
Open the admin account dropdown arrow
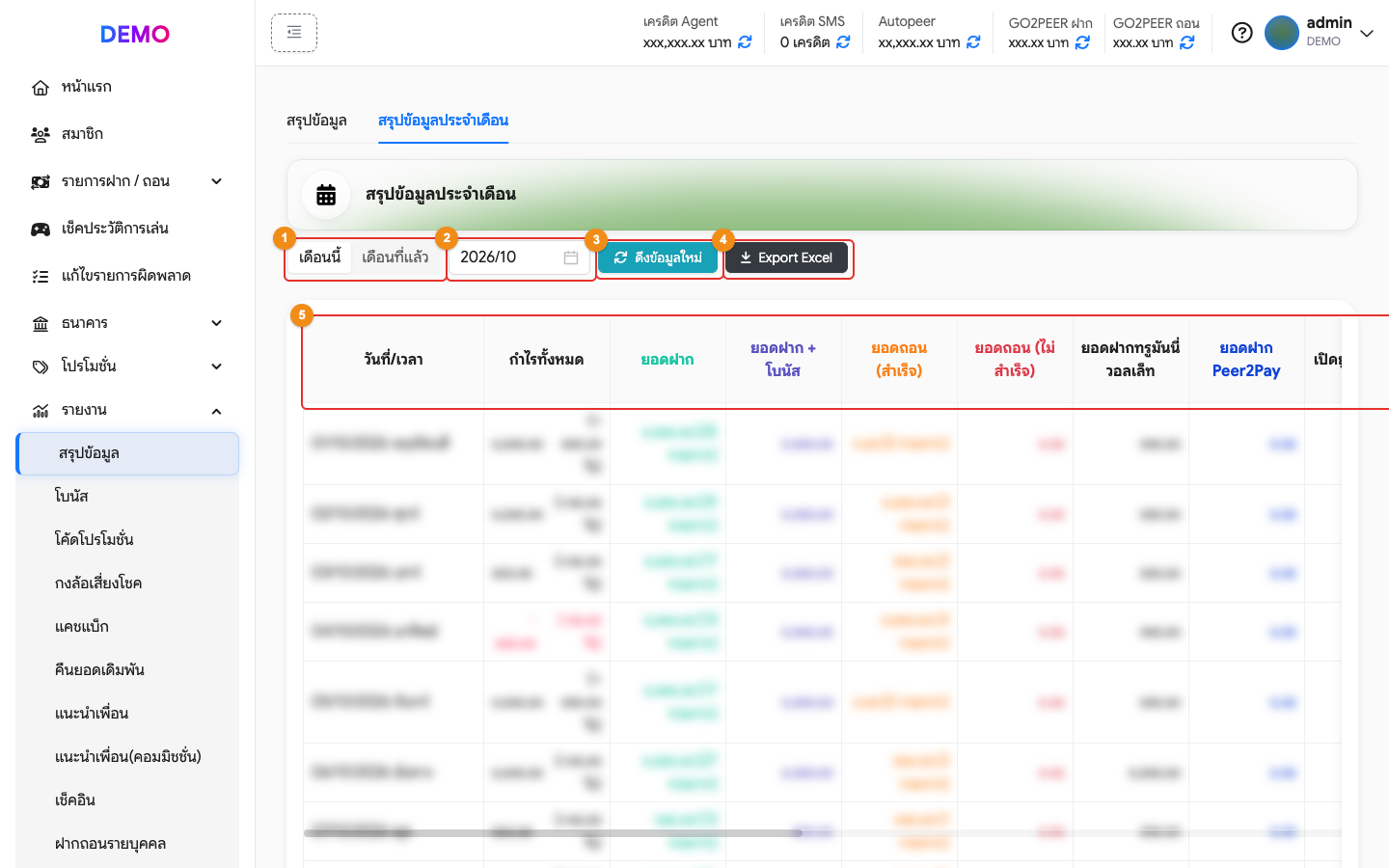coord(1367,34)
